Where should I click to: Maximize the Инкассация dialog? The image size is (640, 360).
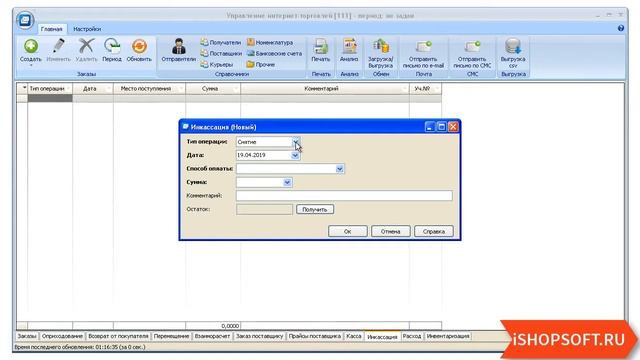(x=441, y=127)
